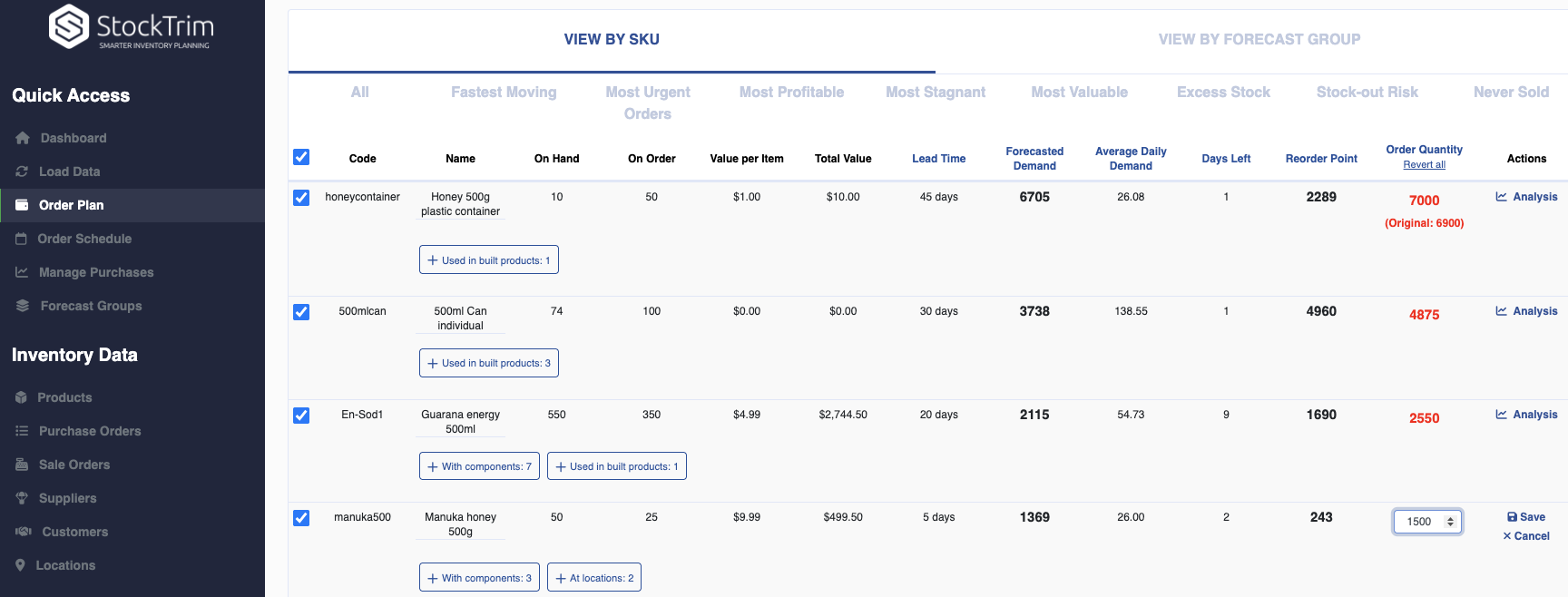Click the Order Schedule calendar icon
The height and width of the screenshot is (597, 1568).
21,239
